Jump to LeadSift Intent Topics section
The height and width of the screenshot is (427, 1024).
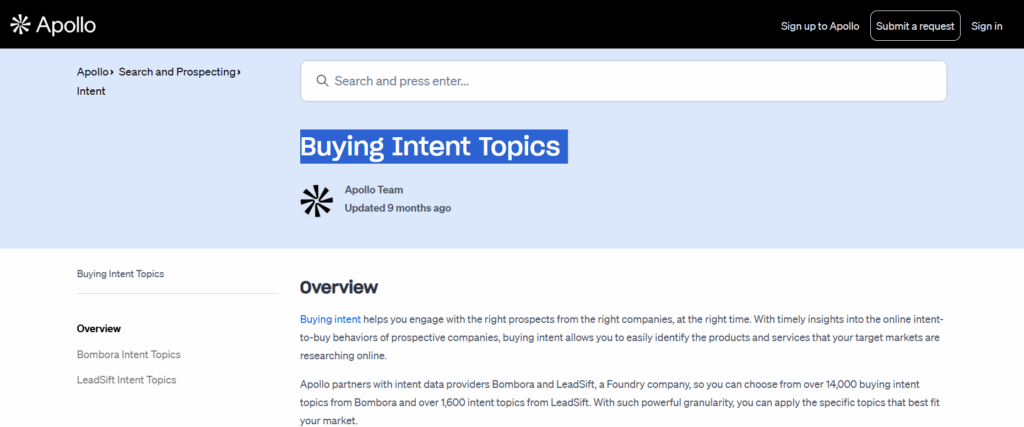tap(126, 380)
